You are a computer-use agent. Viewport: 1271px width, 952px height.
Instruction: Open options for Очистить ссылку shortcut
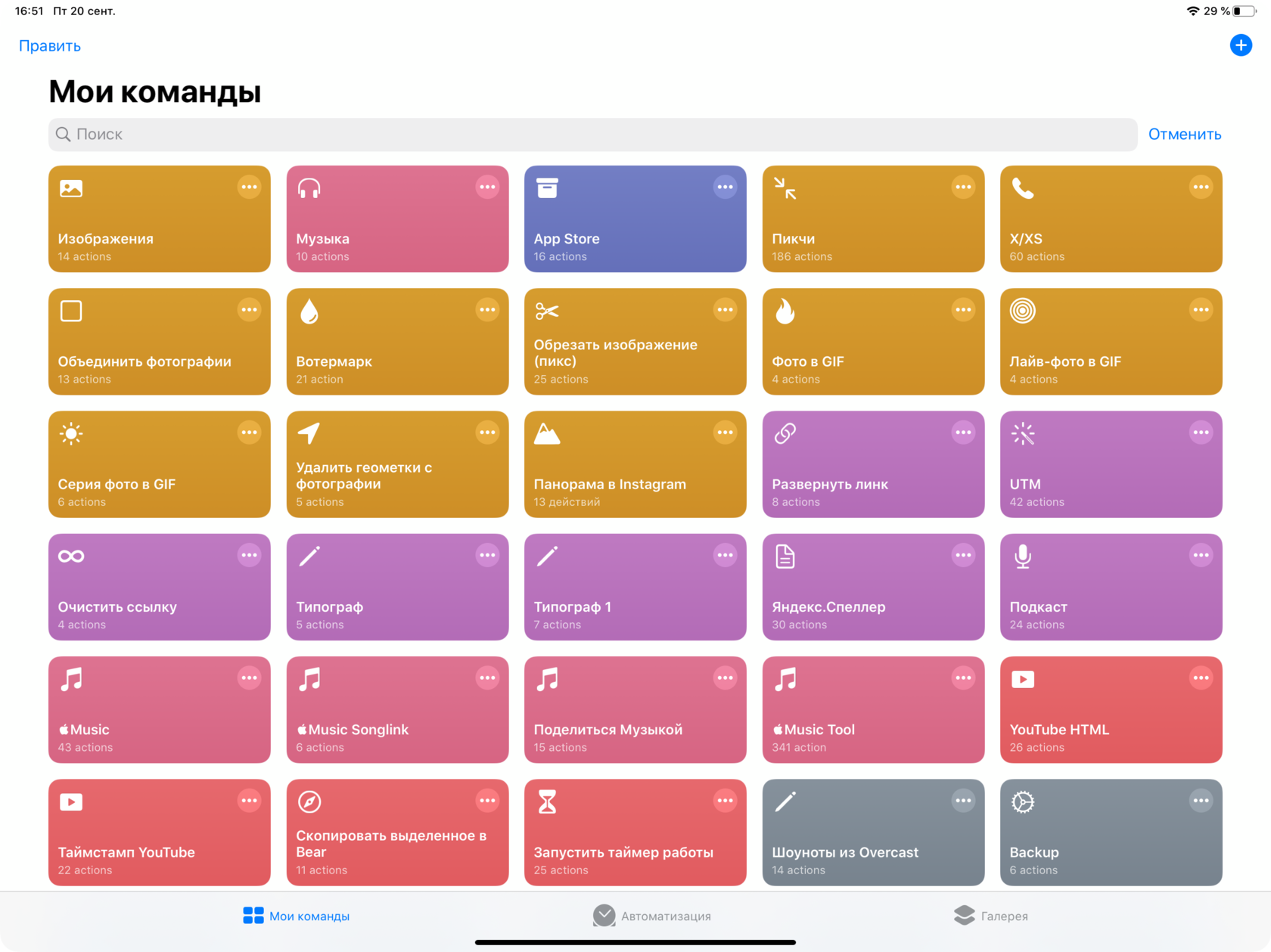249,555
